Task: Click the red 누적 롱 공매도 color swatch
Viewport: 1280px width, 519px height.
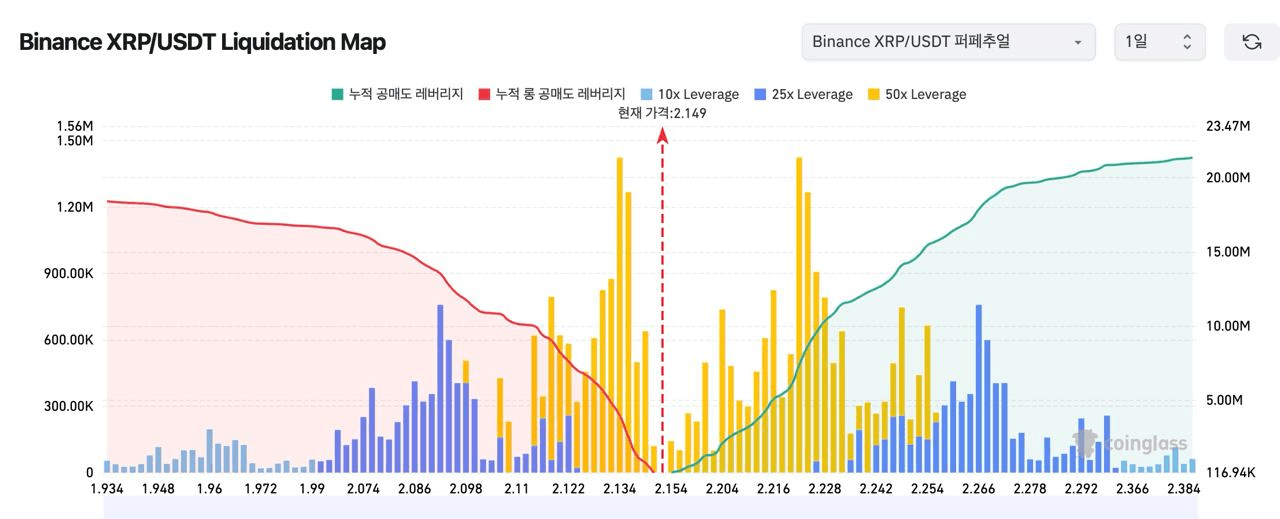Action: 484,94
